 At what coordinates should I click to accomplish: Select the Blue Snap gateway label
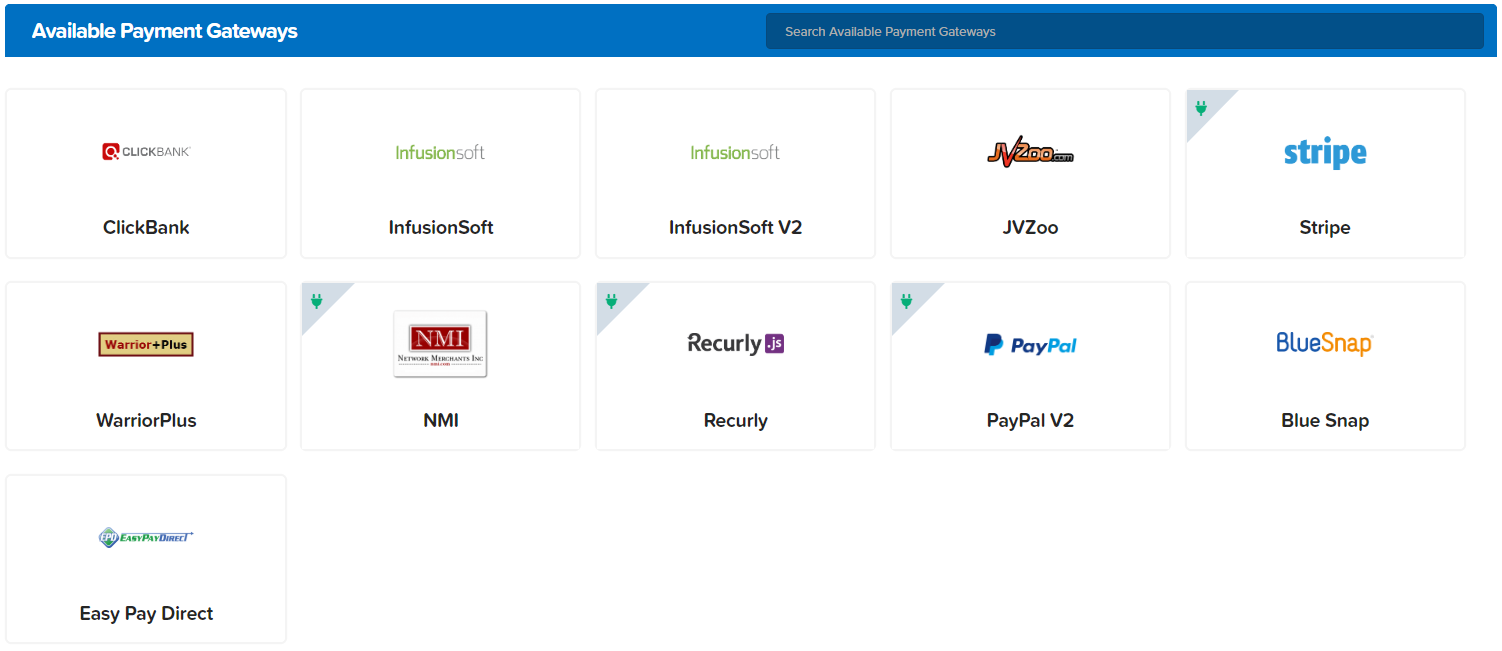tap(1325, 421)
